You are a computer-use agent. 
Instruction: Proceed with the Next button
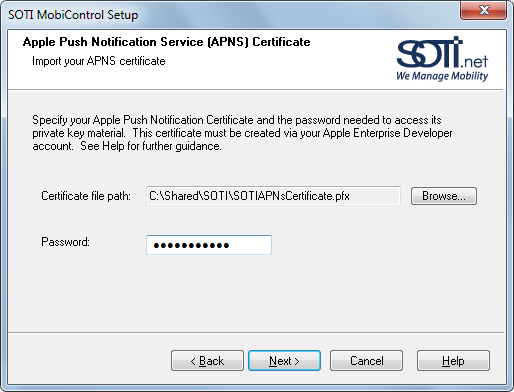(x=284, y=361)
